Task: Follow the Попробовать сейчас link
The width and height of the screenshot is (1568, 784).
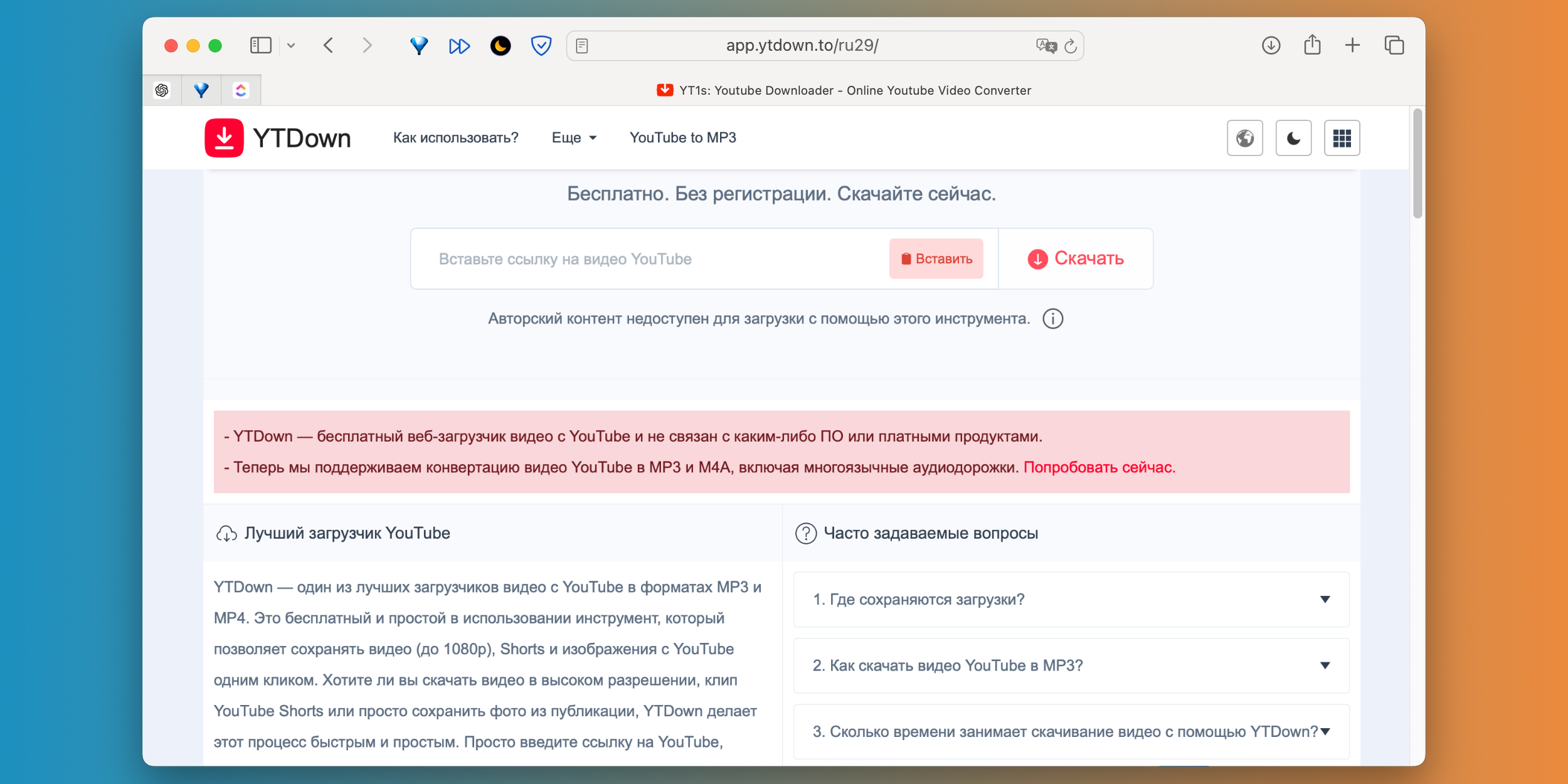Action: point(1099,467)
